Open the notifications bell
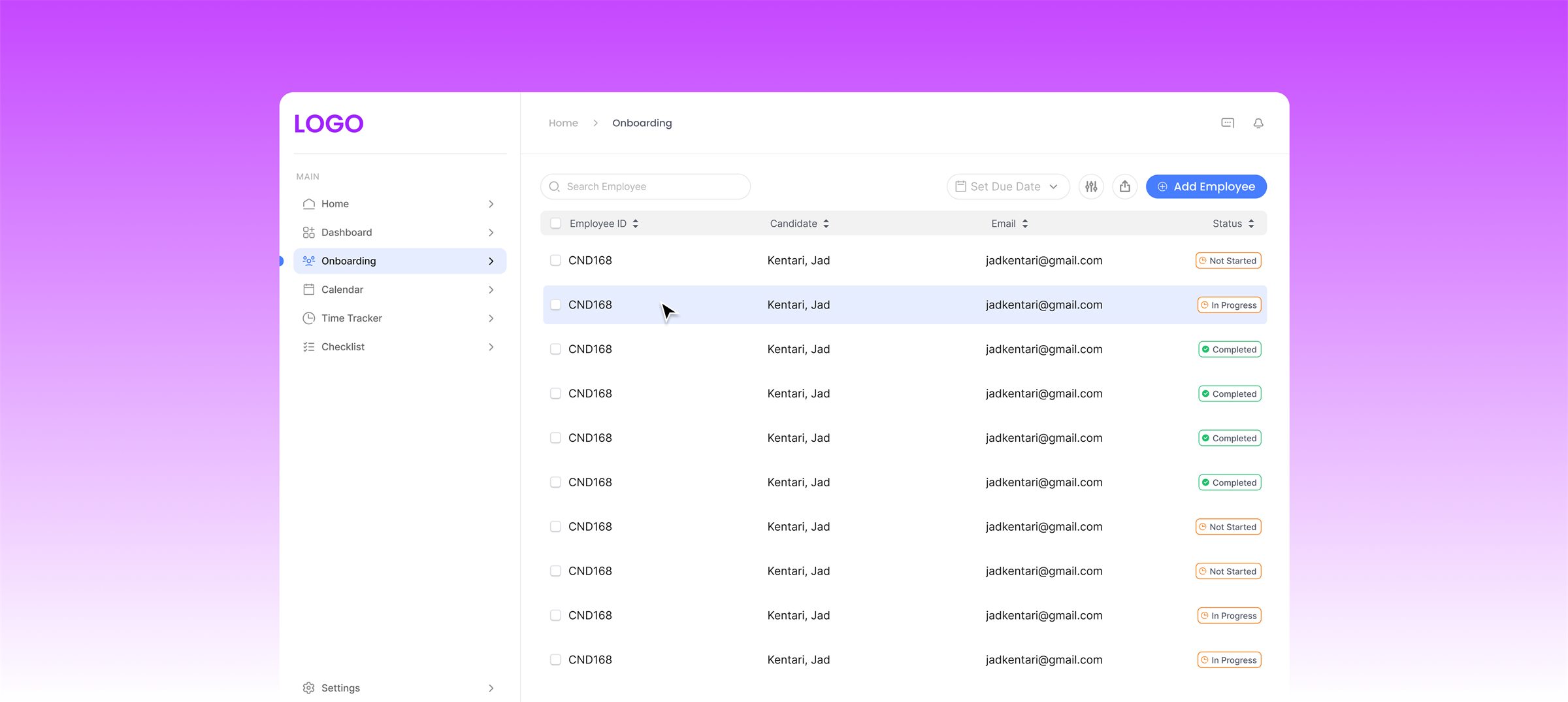 click(x=1258, y=123)
